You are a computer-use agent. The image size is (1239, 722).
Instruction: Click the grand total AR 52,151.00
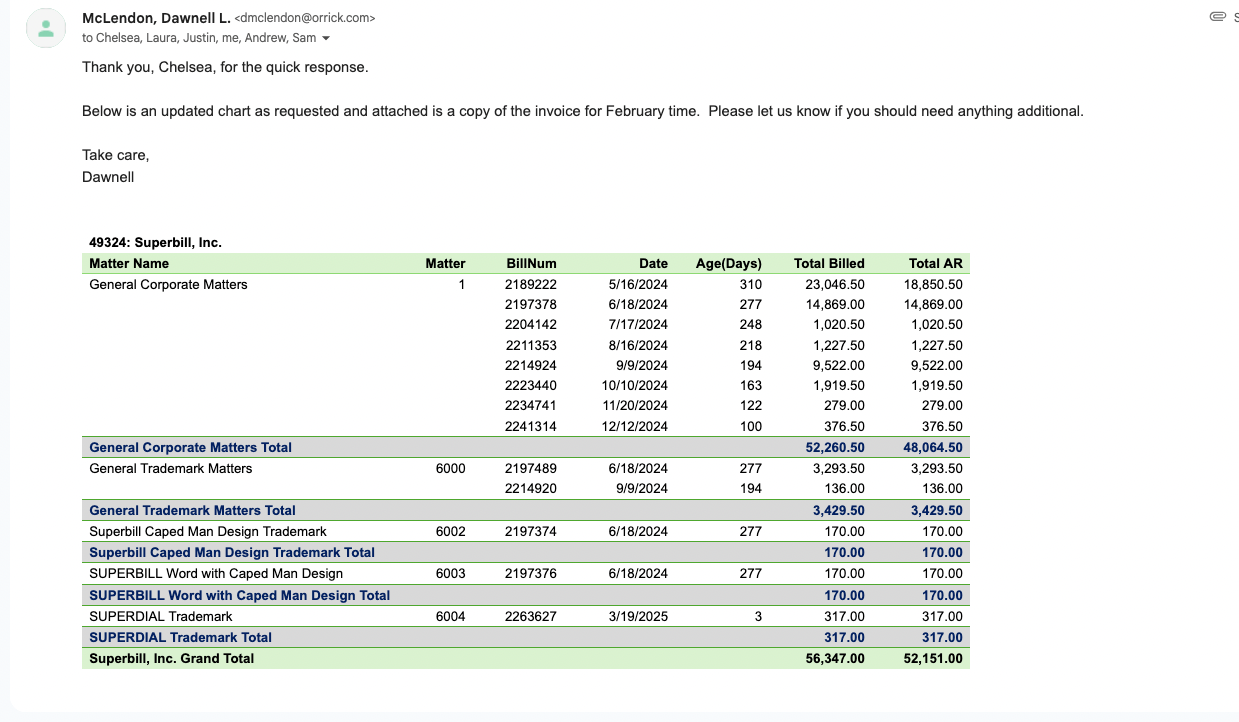tap(933, 658)
